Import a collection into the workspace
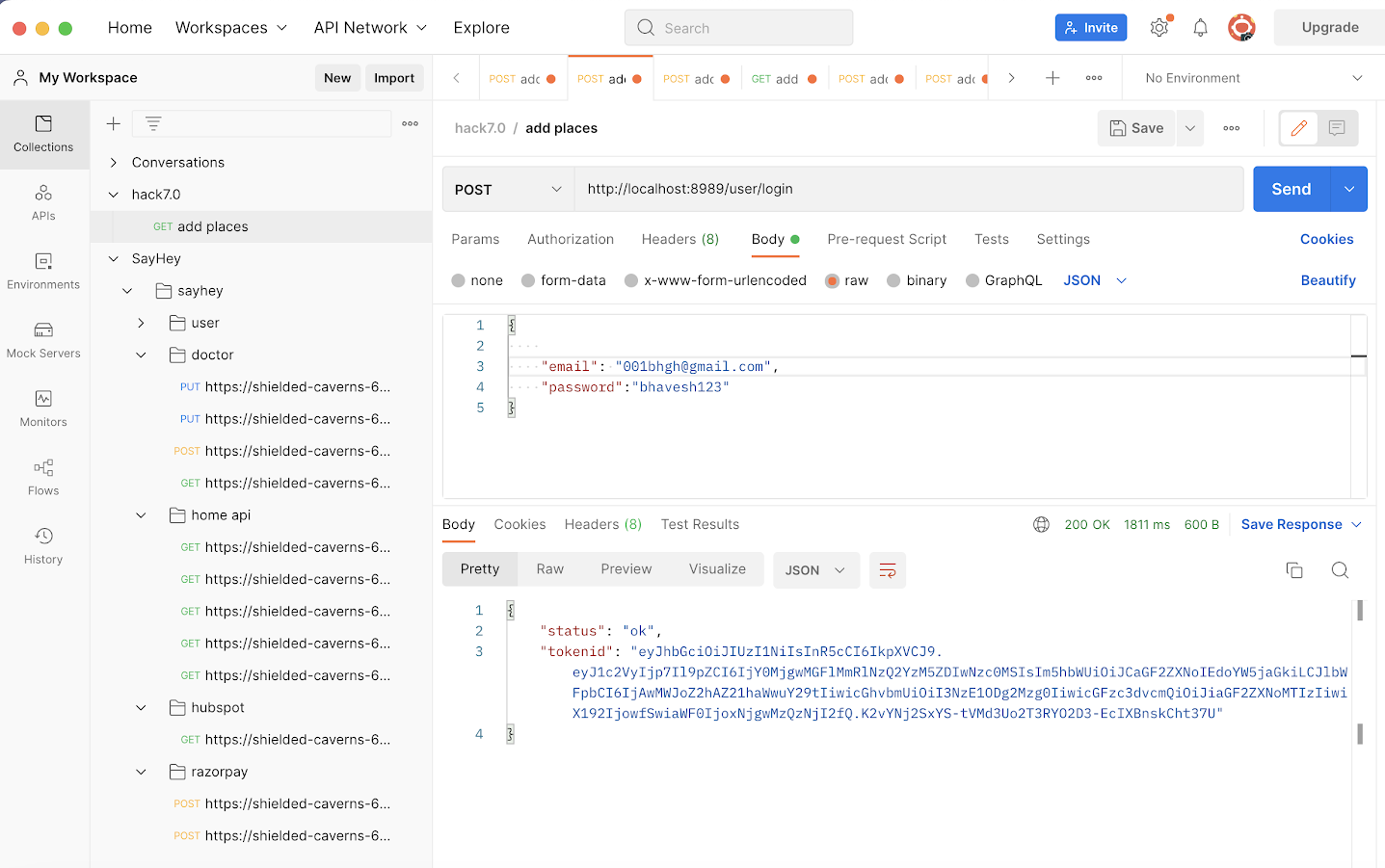Image resolution: width=1385 pixels, height=868 pixels. [x=394, y=77]
